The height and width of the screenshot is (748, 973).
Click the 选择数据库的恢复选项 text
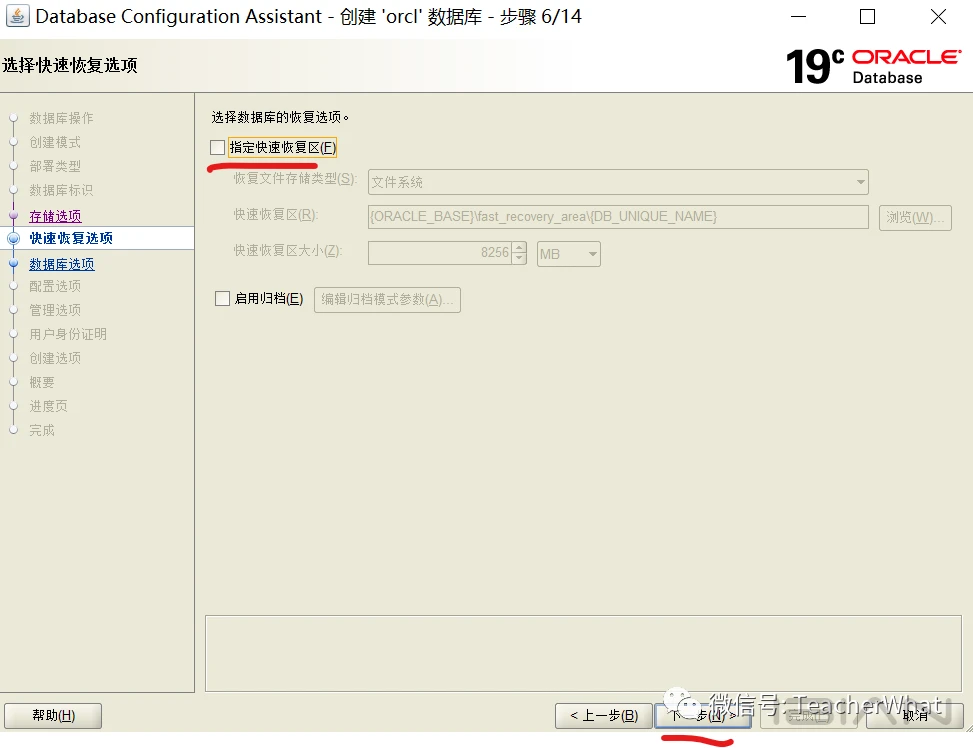280,117
